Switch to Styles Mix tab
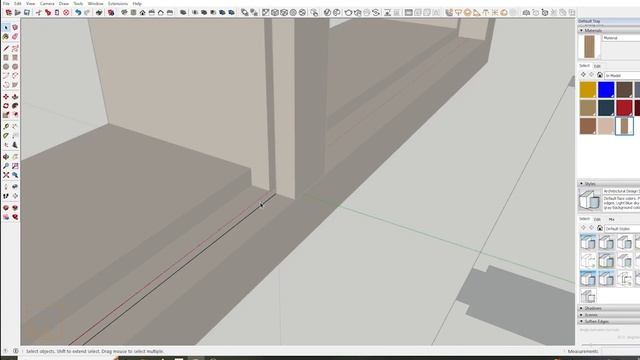This screenshot has width=640, height=360. pyautogui.click(x=611, y=220)
